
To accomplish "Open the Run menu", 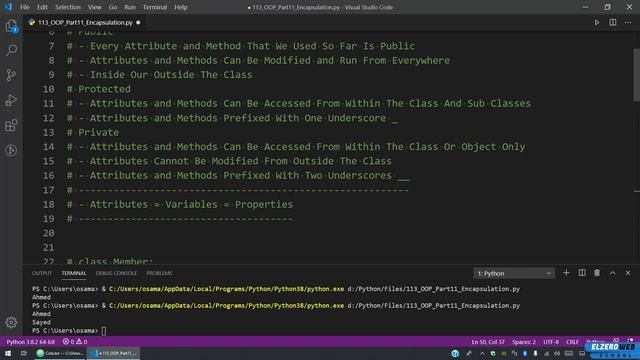I will pyautogui.click(x=130, y=7).
